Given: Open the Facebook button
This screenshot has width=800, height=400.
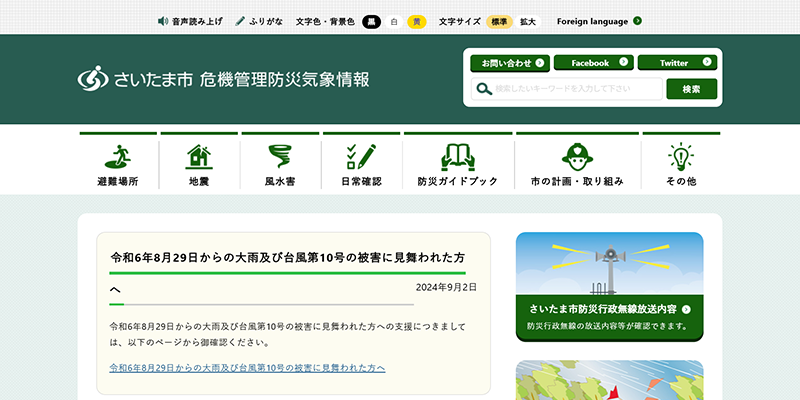Looking at the screenshot, I should (x=594, y=63).
